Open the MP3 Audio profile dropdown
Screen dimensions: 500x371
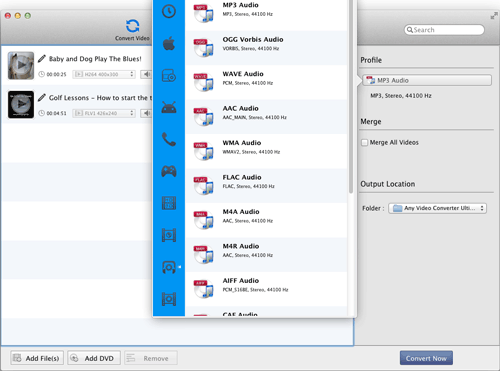pos(427,80)
